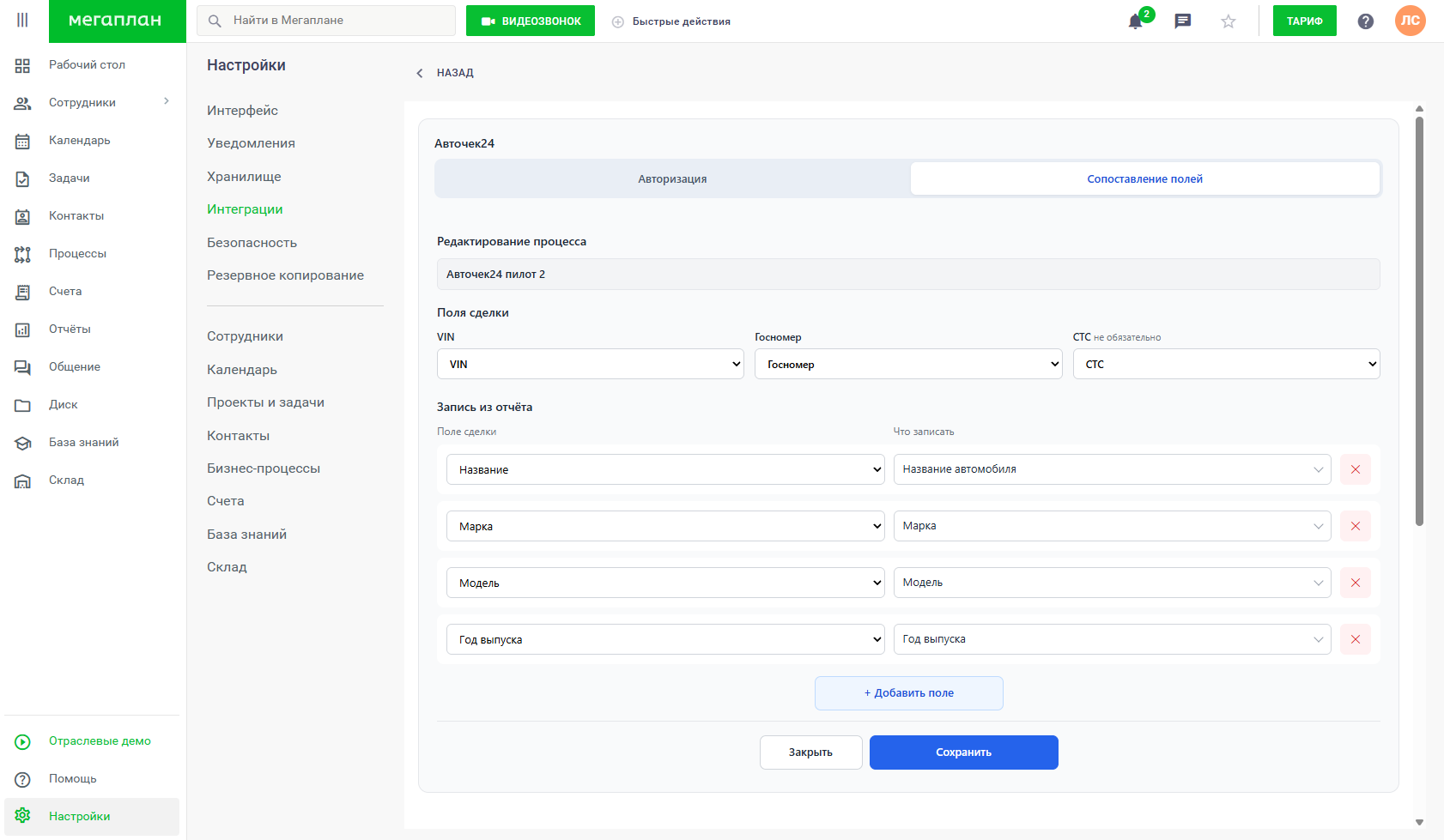The width and height of the screenshot is (1444, 840).
Task: Switch to the Авторизация tab
Action: click(672, 178)
